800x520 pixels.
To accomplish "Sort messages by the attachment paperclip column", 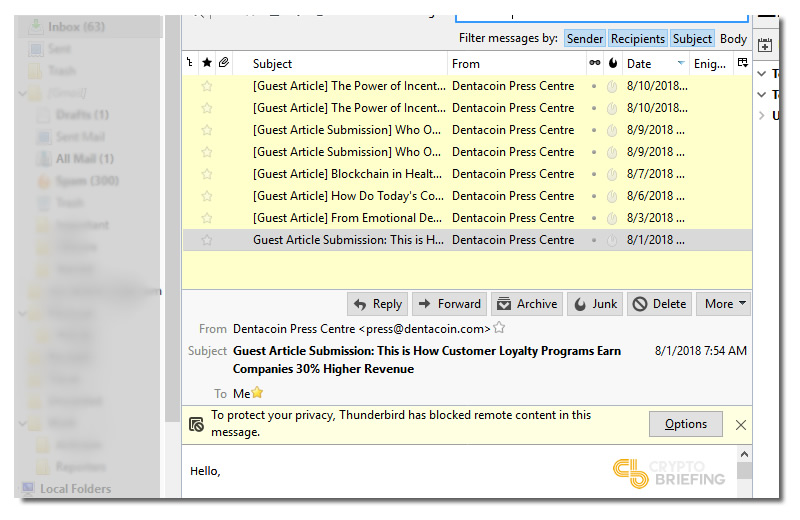I will point(223,63).
